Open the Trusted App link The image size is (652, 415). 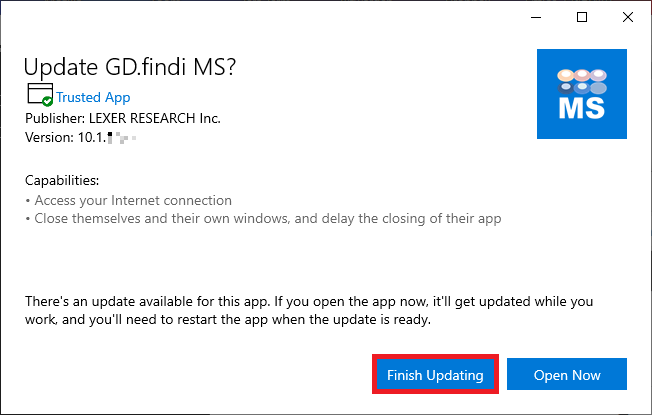(x=93, y=97)
